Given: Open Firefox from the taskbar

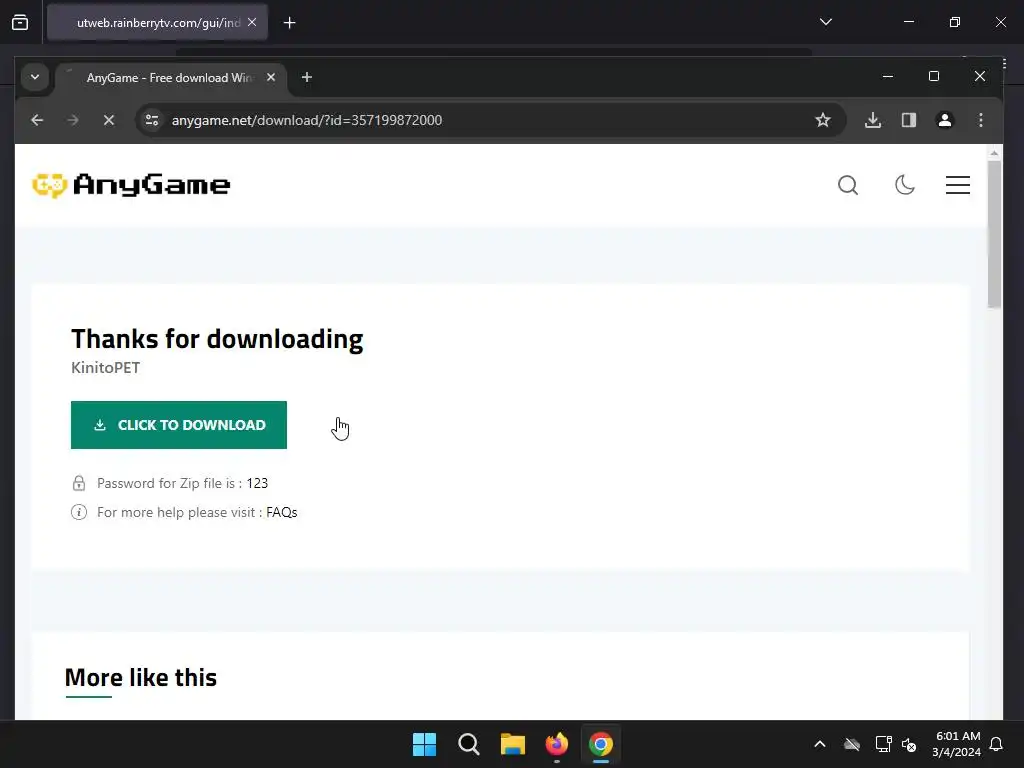Looking at the screenshot, I should click(x=556, y=744).
